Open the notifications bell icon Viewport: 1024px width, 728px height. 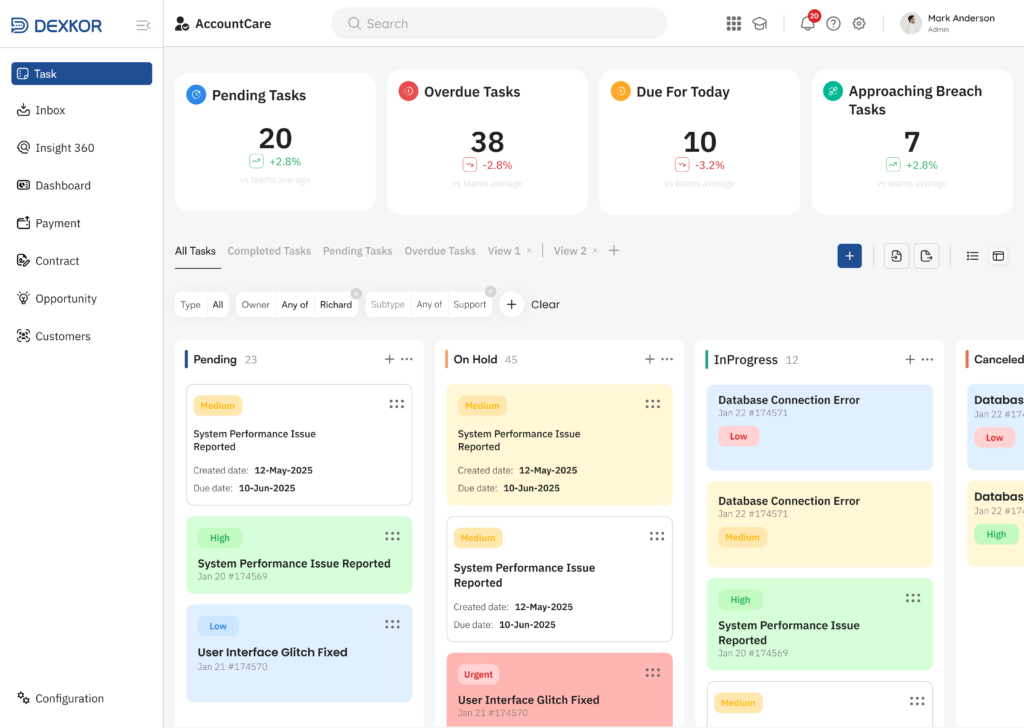[807, 24]
